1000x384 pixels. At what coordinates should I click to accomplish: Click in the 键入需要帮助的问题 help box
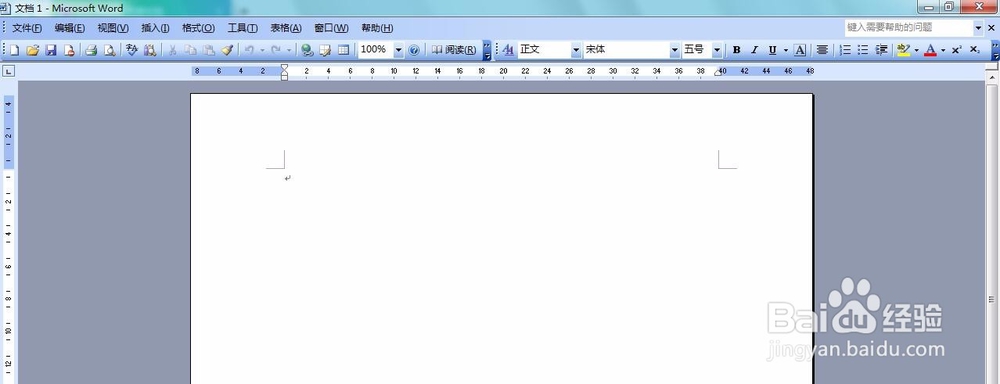pyautogui.click(x=908, y=27)
